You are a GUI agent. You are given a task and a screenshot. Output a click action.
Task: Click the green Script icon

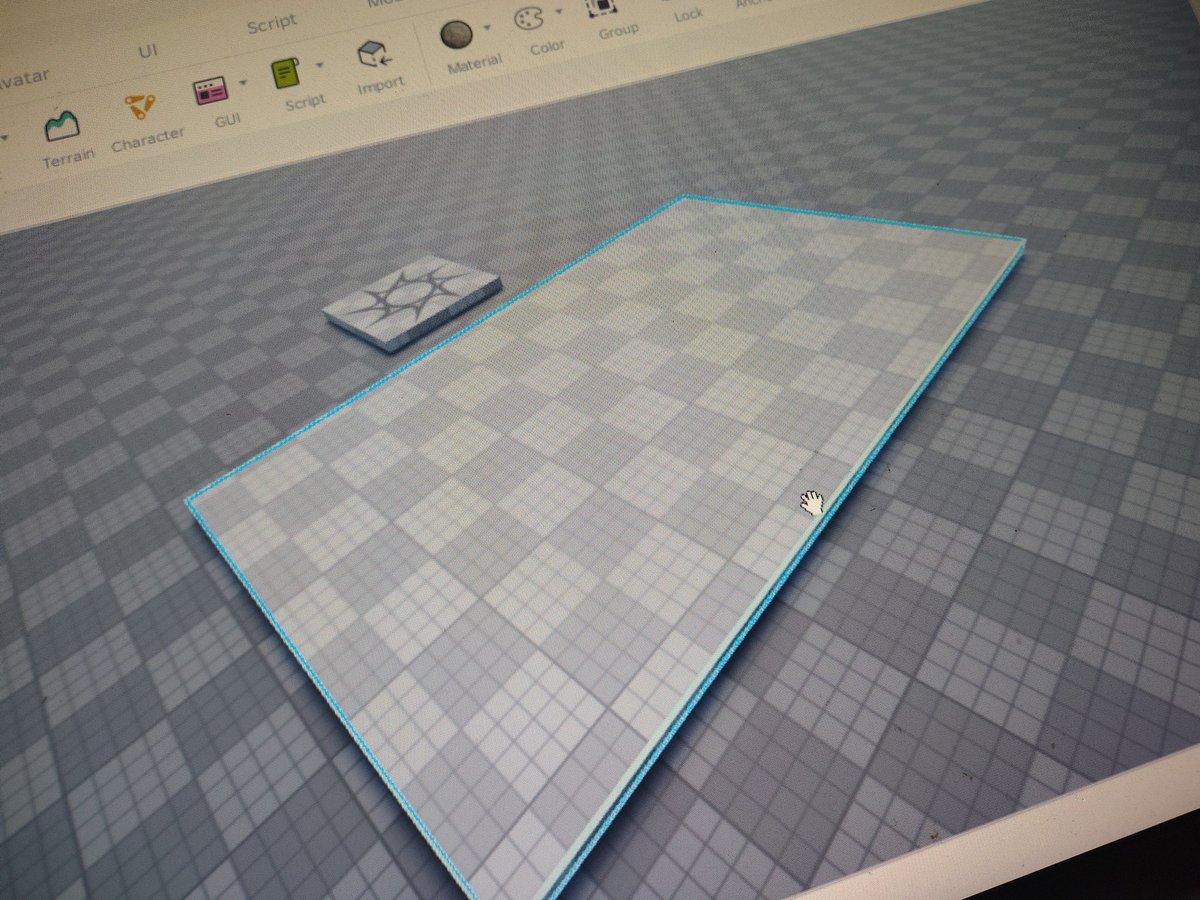coord(286,74)
